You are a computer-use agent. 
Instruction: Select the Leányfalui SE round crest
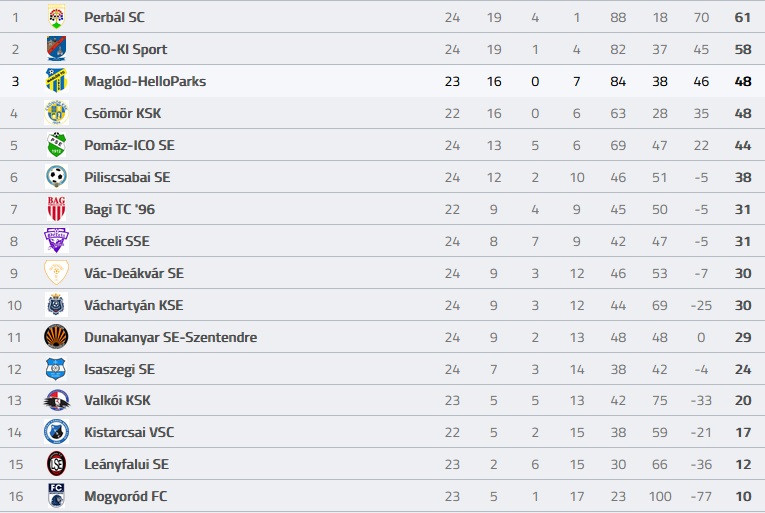pos(56,464)
